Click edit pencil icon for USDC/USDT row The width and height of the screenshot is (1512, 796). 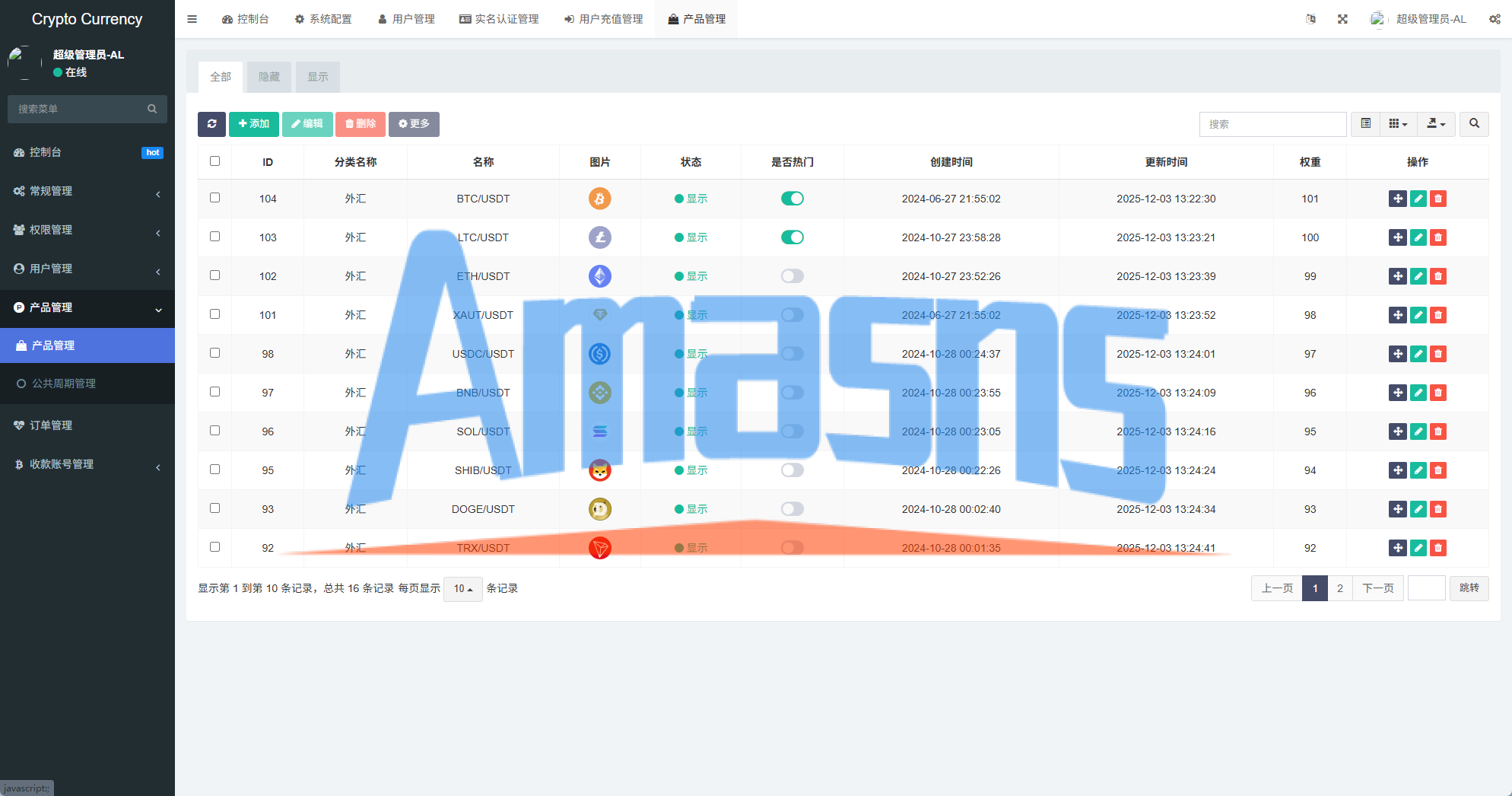tap(1418, 354)
